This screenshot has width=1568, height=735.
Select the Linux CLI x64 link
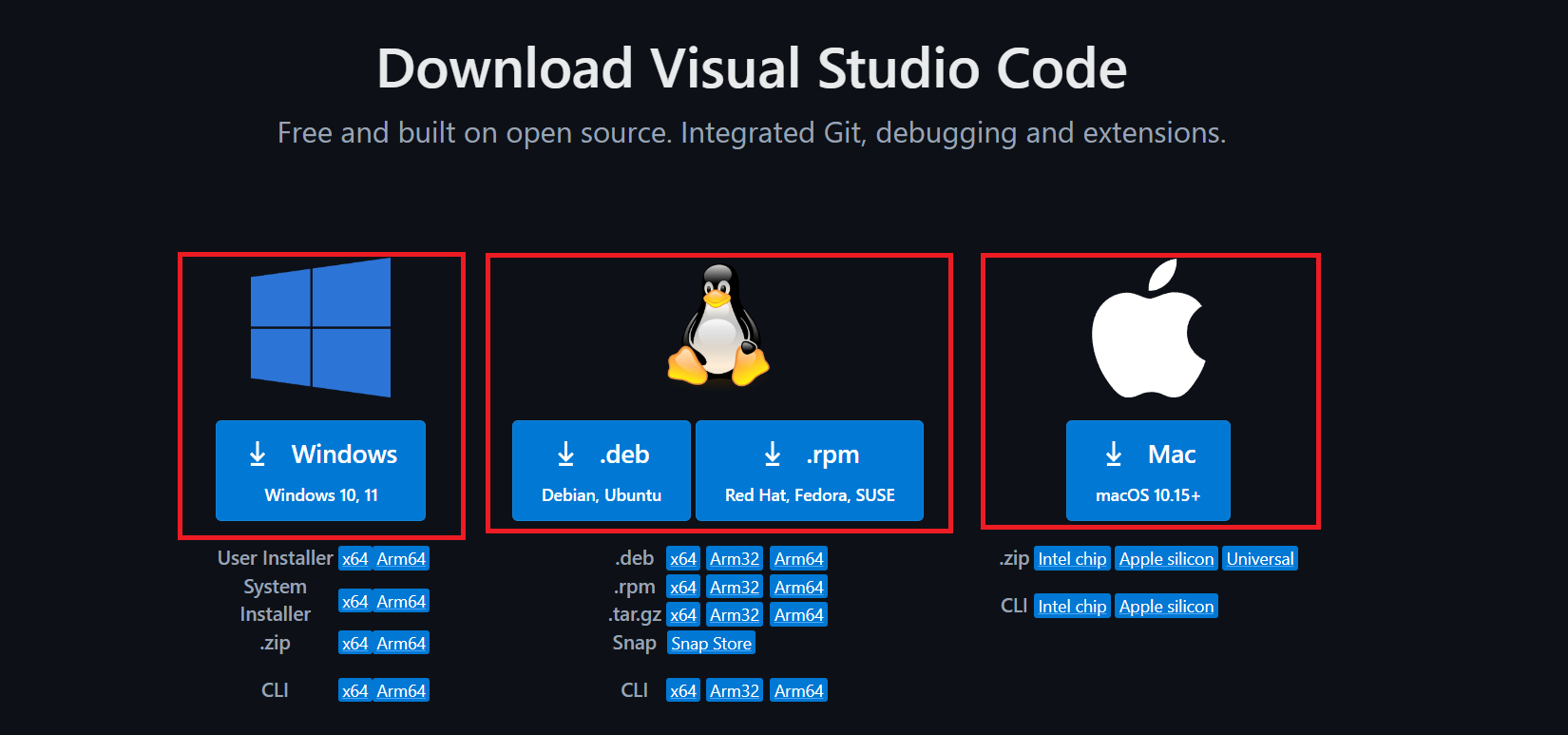(683, 690)
